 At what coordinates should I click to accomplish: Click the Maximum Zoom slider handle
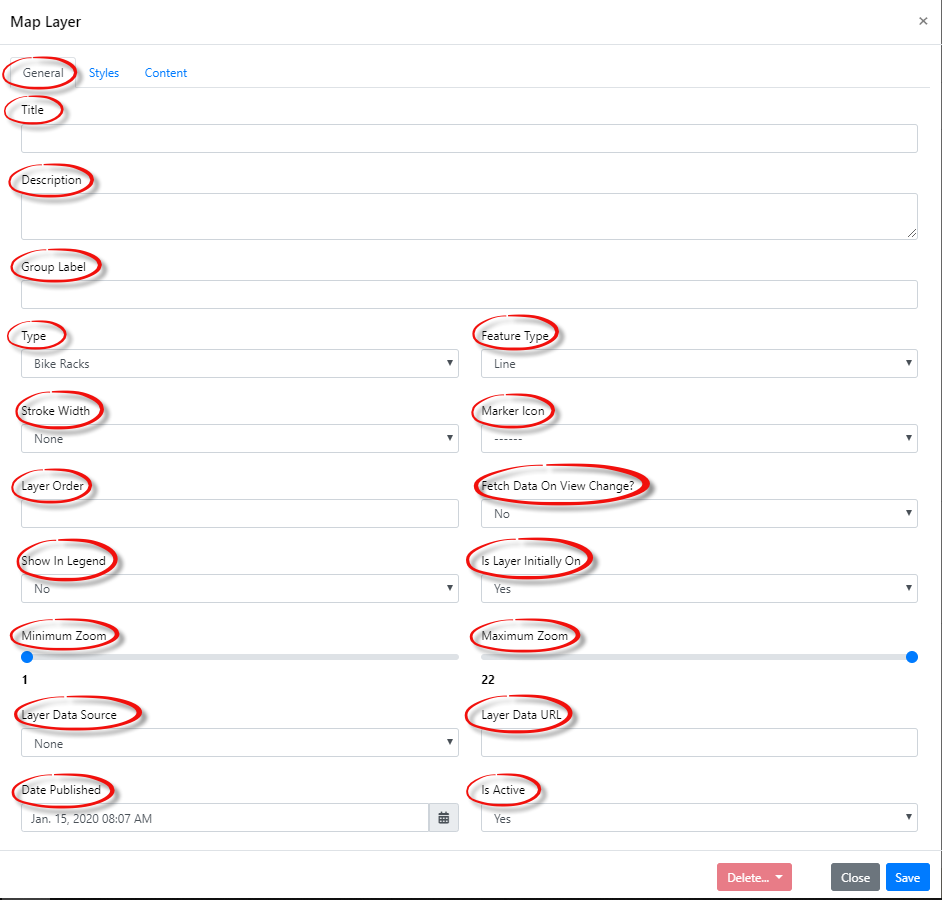point(912,657)
